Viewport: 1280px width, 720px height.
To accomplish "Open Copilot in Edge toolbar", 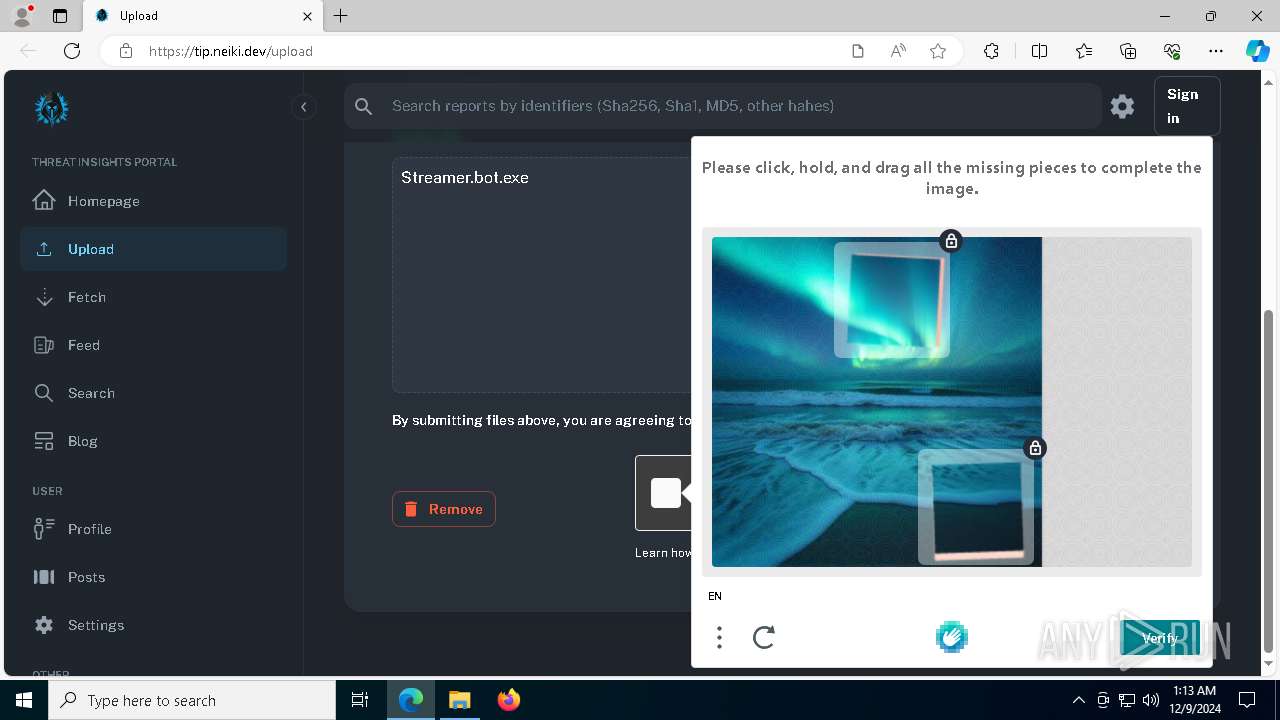I will click(x=1257, y=51).
